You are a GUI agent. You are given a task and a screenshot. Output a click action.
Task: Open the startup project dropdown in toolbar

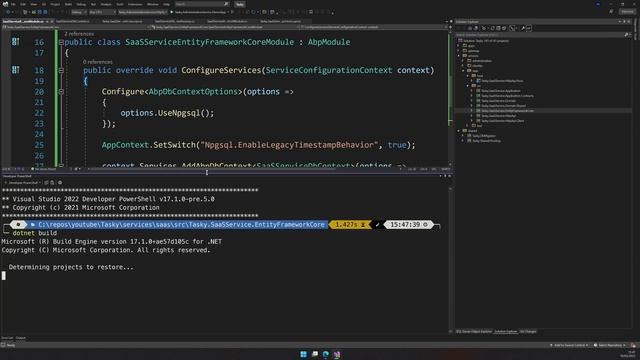click(142, 12)
